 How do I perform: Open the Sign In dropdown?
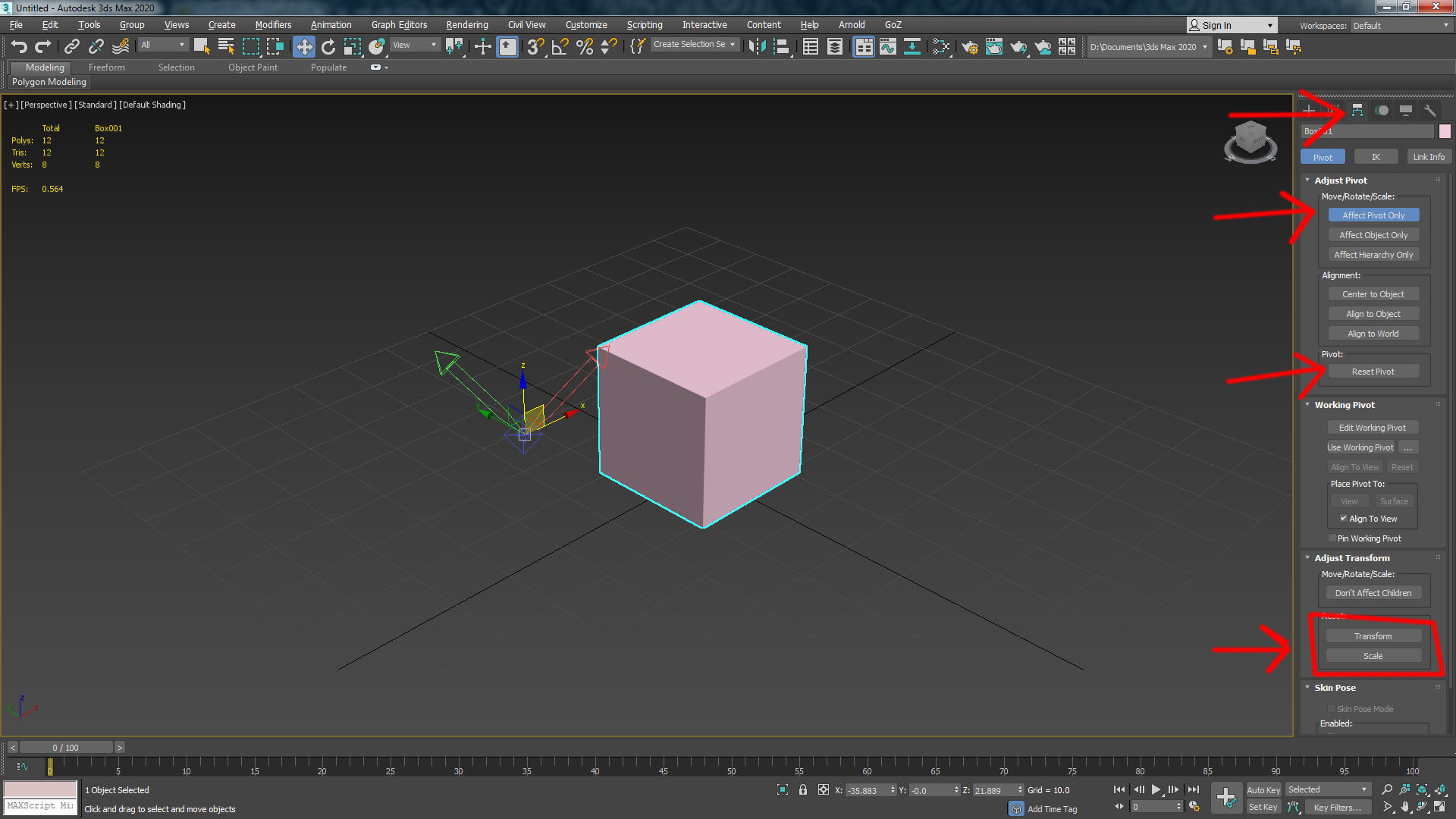[1232, 25]
